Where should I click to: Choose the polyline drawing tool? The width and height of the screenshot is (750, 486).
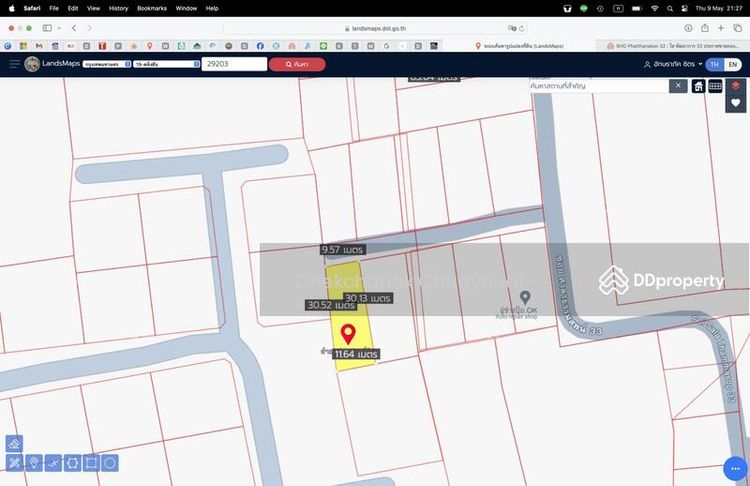tap(52, 463)
